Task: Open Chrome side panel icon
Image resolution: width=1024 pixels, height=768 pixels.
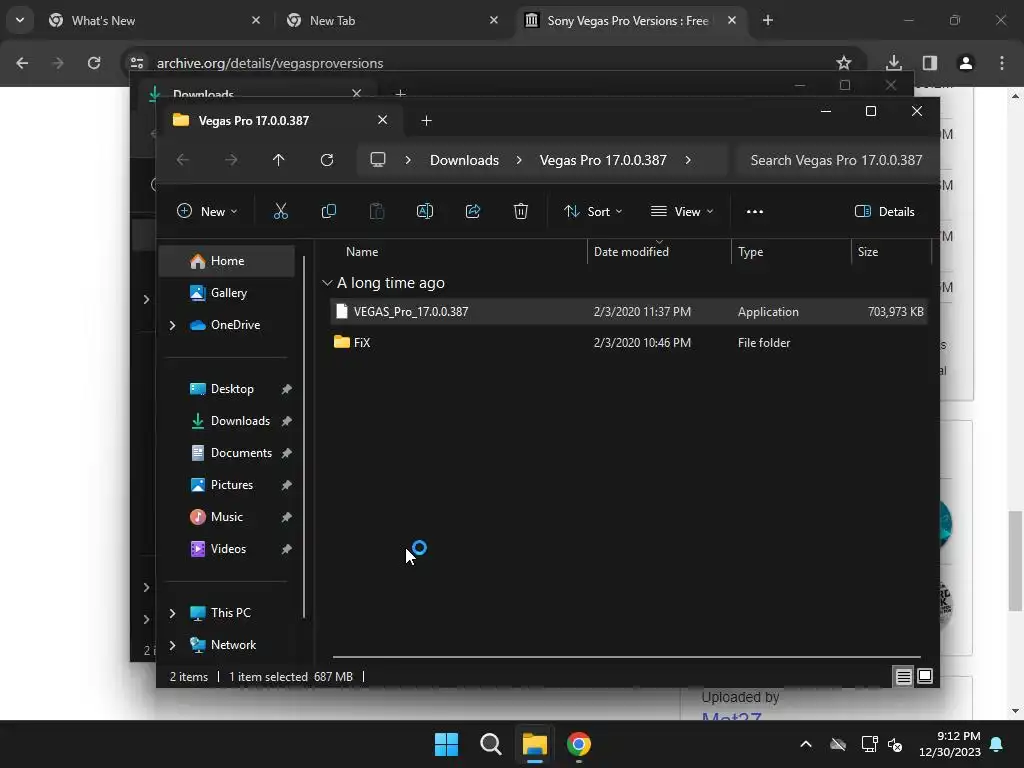Action: pos(930,63)
